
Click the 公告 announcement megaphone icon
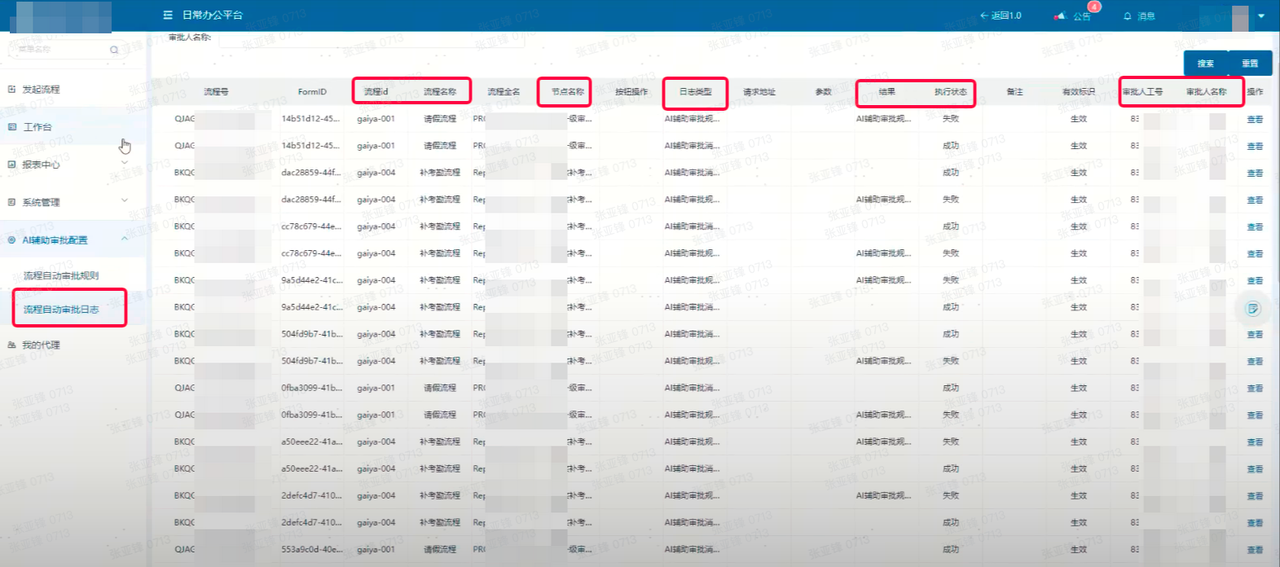pyautogui.click(x=1061, y=16)
